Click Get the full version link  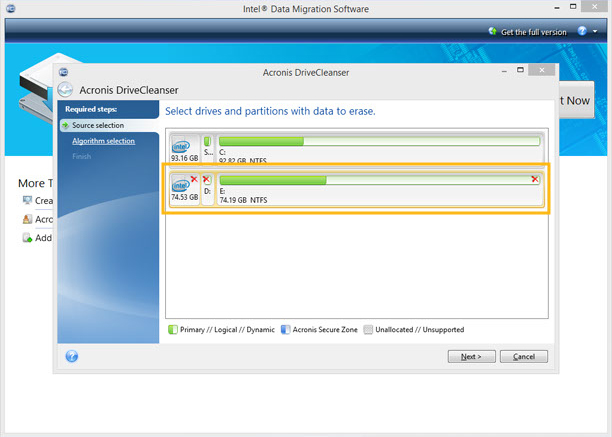tap(534, 32)
